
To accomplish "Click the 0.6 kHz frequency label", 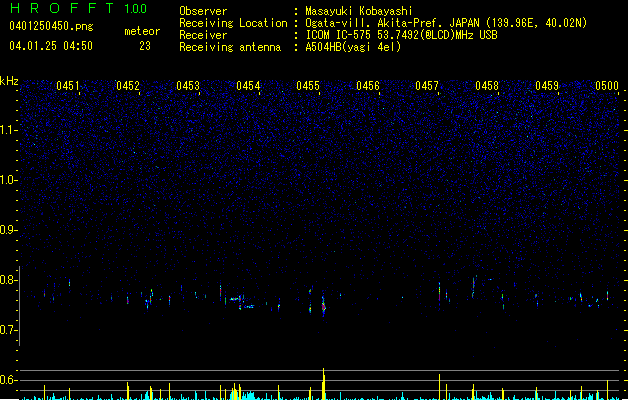I will 8,380.
